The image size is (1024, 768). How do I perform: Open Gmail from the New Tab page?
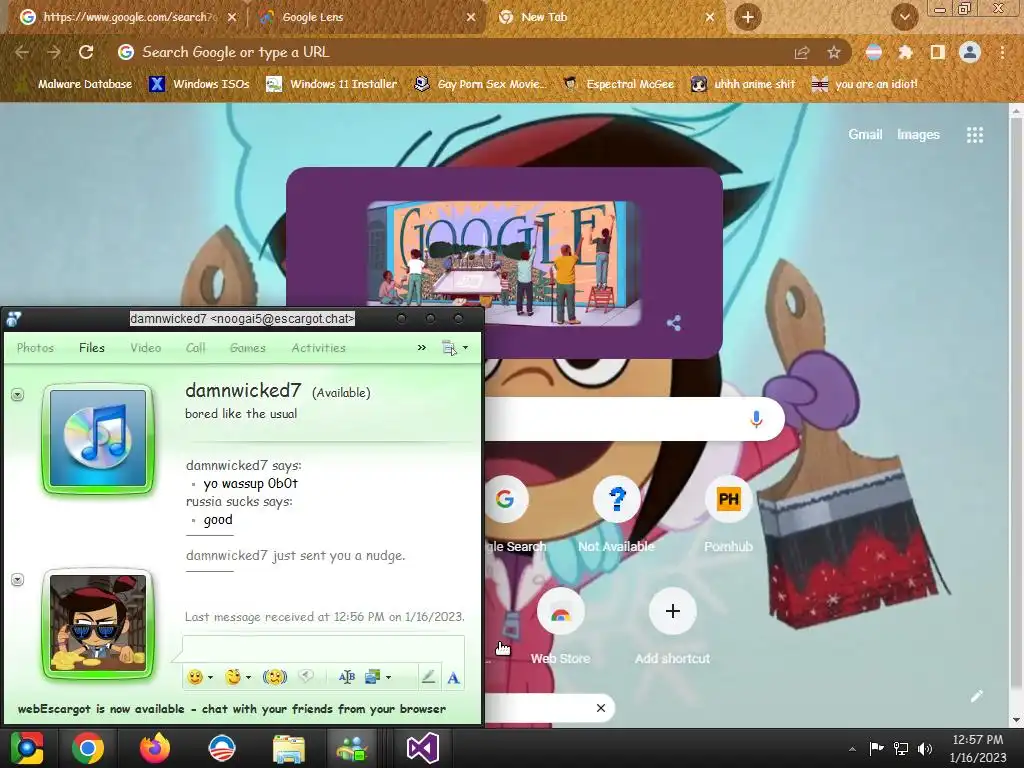click(865, 135)
